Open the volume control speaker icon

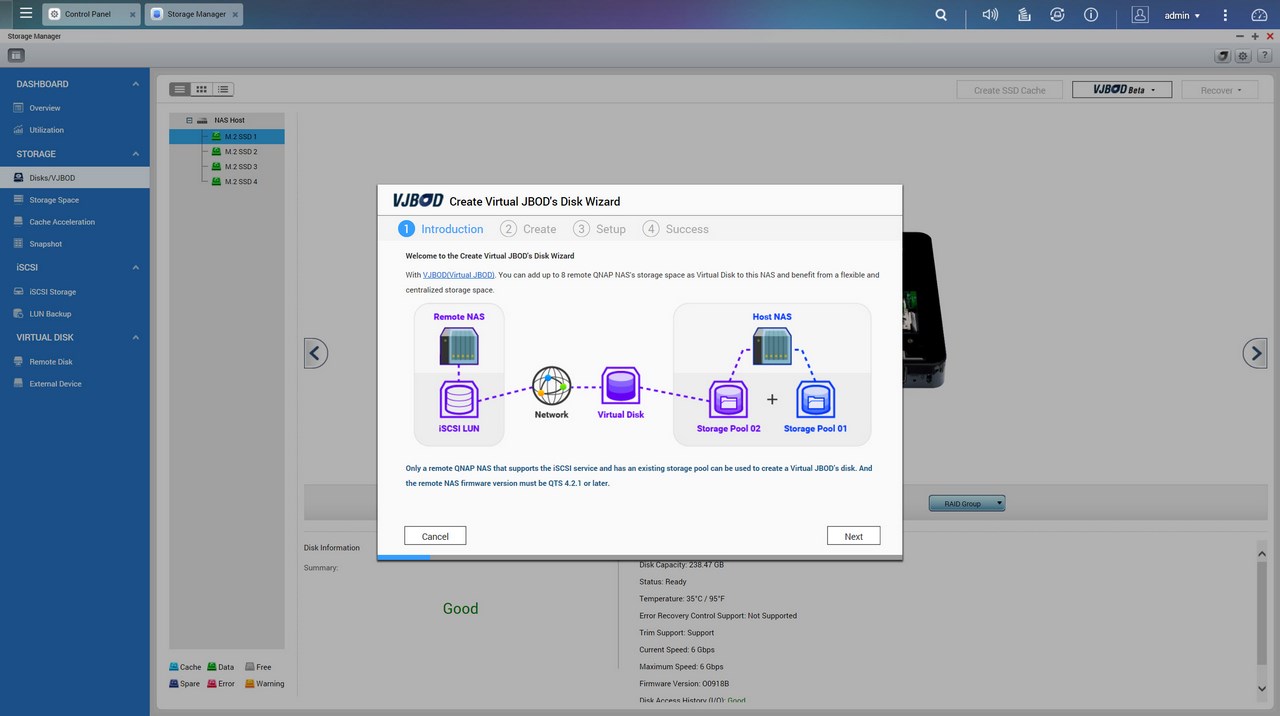tap(990, 15)
